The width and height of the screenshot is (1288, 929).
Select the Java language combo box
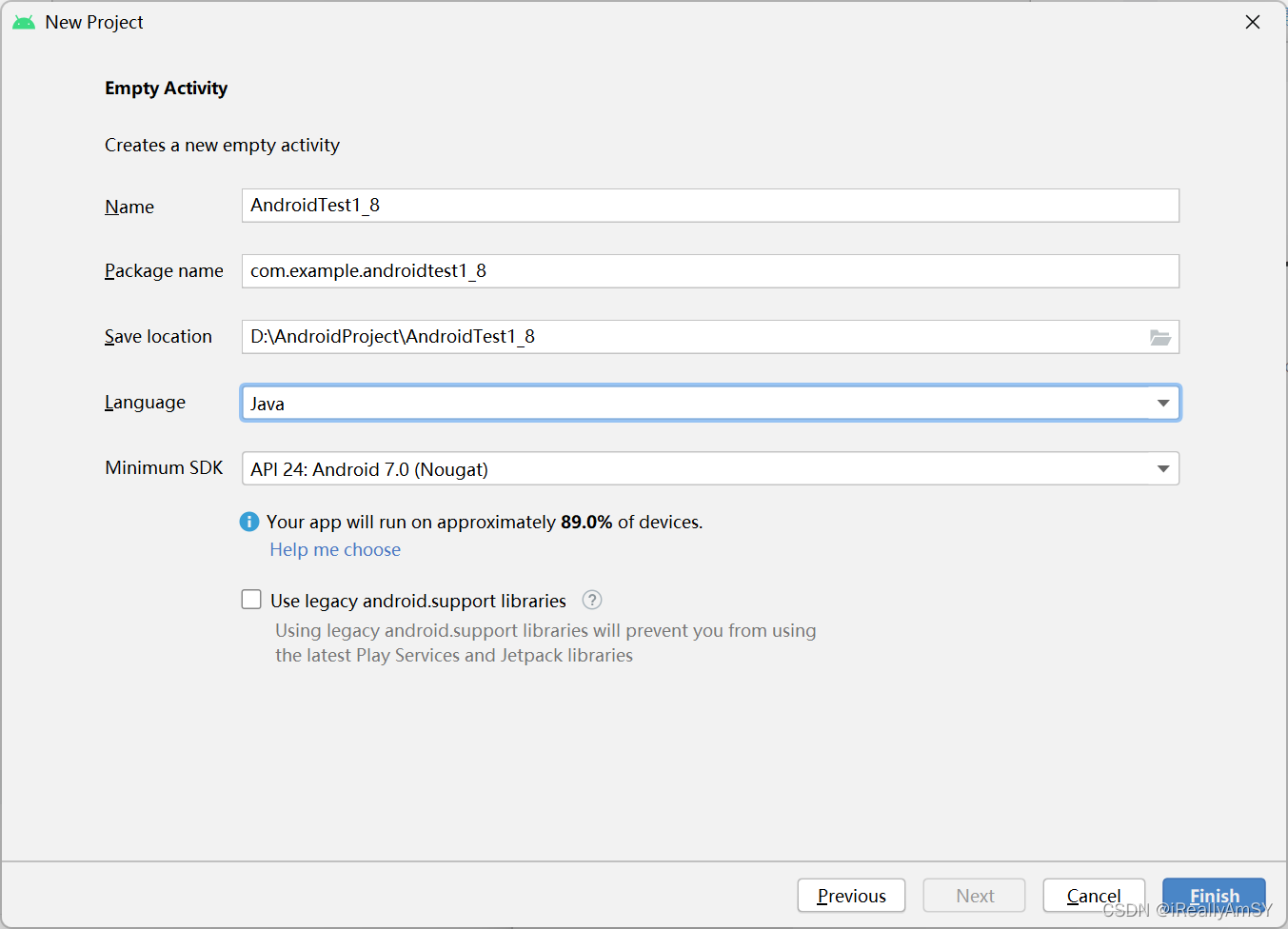tap(710, 403)
